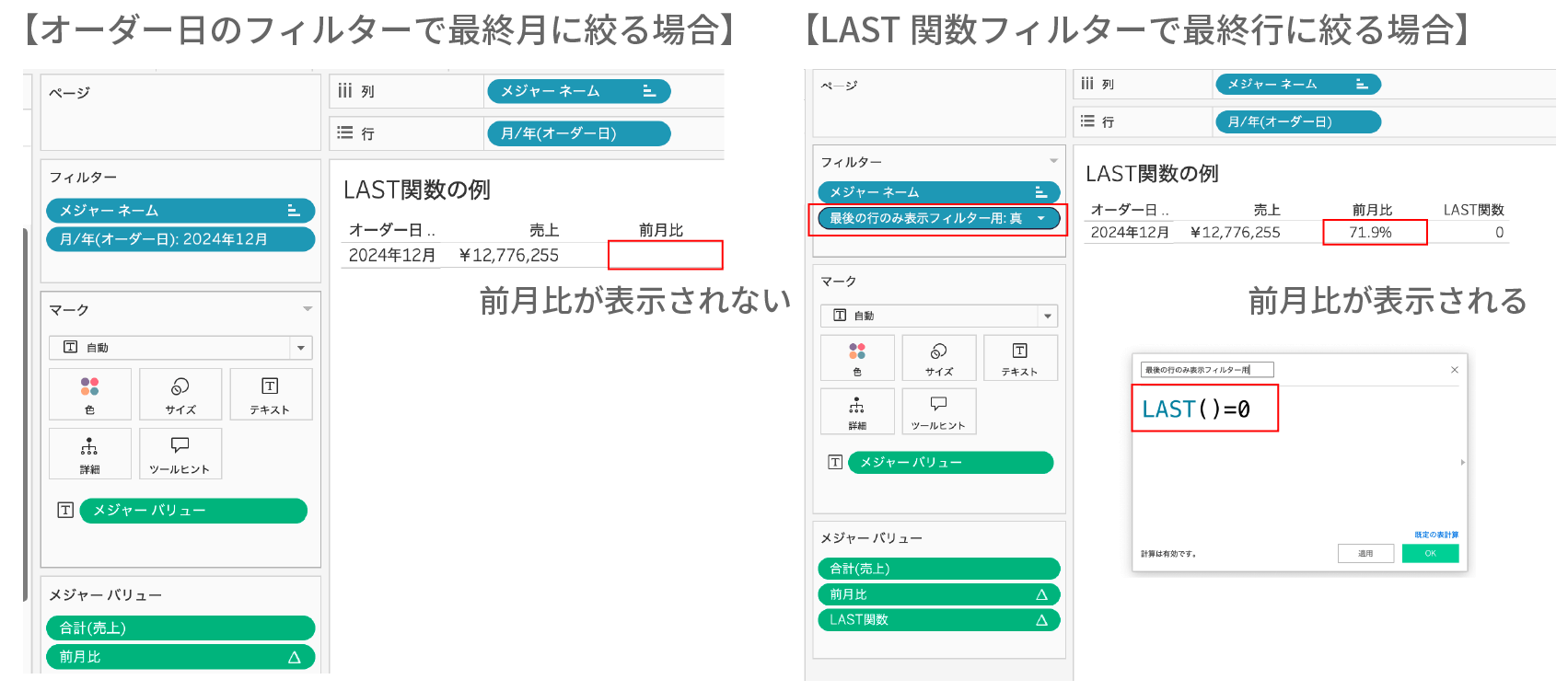Select left rows pill 月/年(オーダー日)
This screenshot has height=691, width=1568.
point(578,133)
